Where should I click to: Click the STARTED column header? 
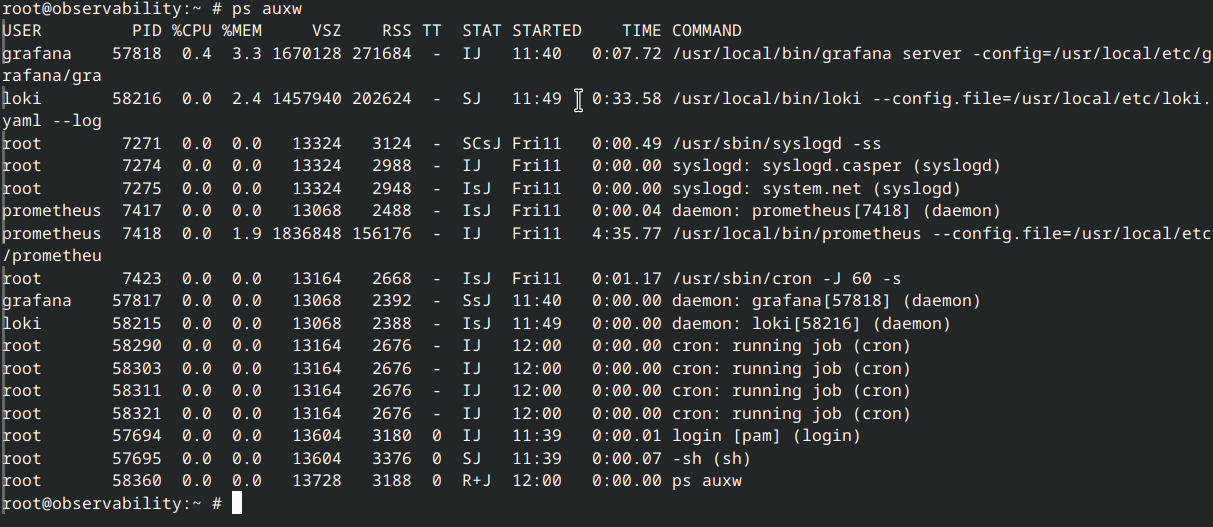click(546, 31)
